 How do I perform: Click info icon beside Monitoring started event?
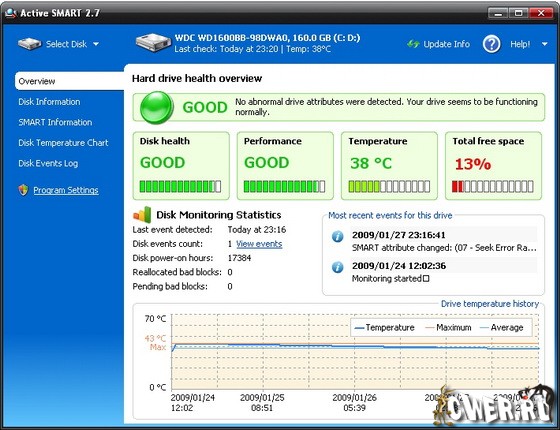(x=338, y=267)
